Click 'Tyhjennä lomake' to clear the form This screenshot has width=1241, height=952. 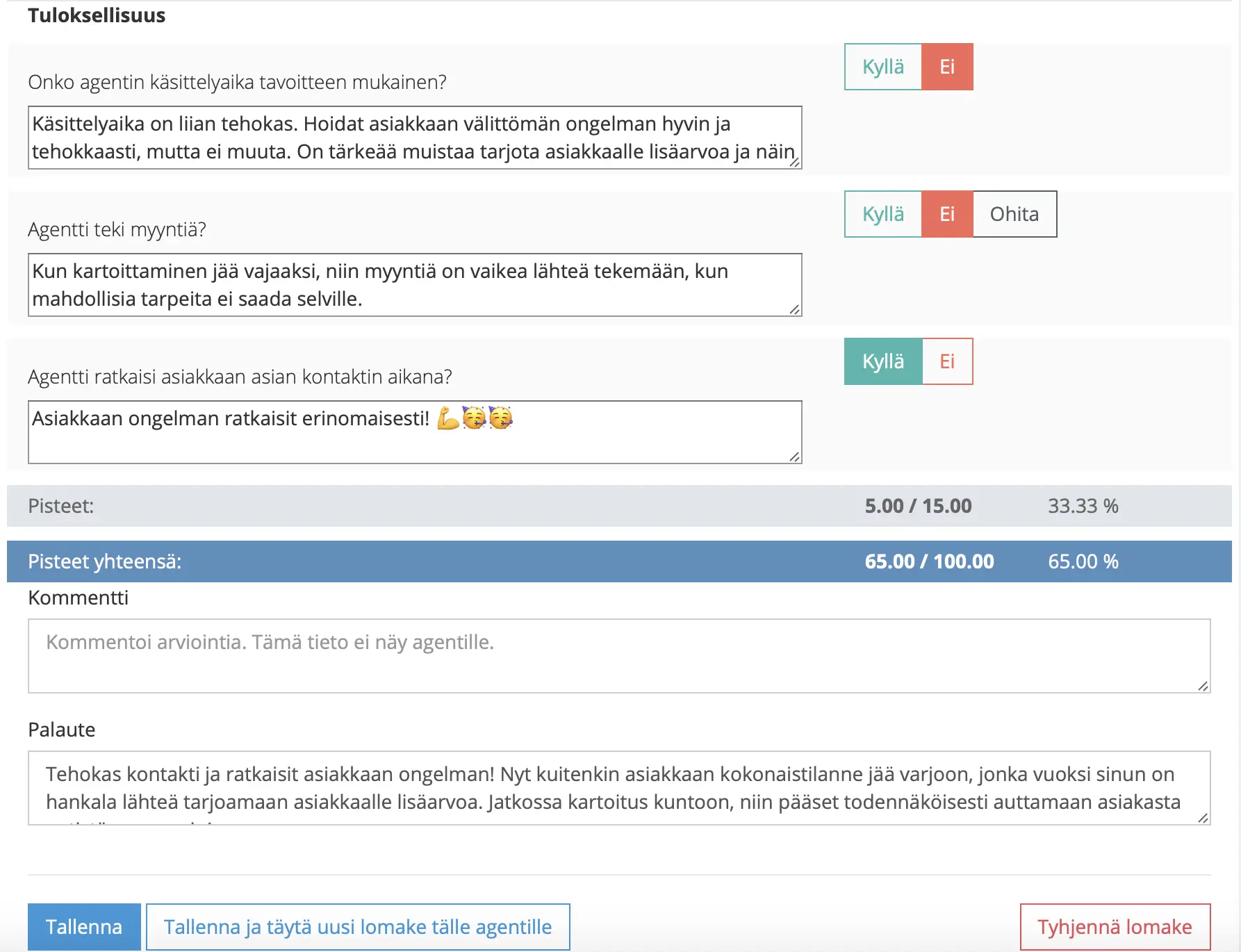click(1114, 926)
